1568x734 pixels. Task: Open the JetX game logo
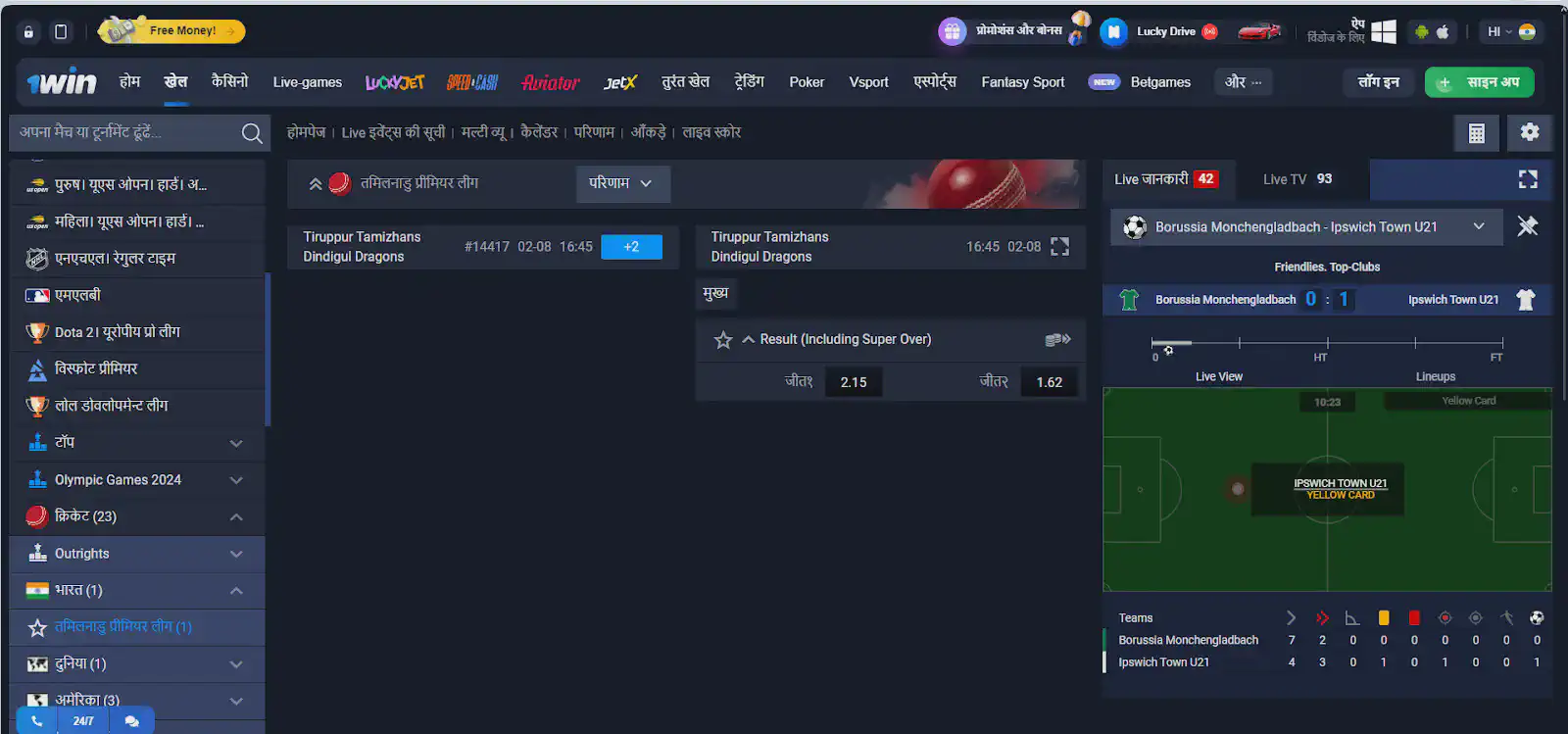[620, 82]
